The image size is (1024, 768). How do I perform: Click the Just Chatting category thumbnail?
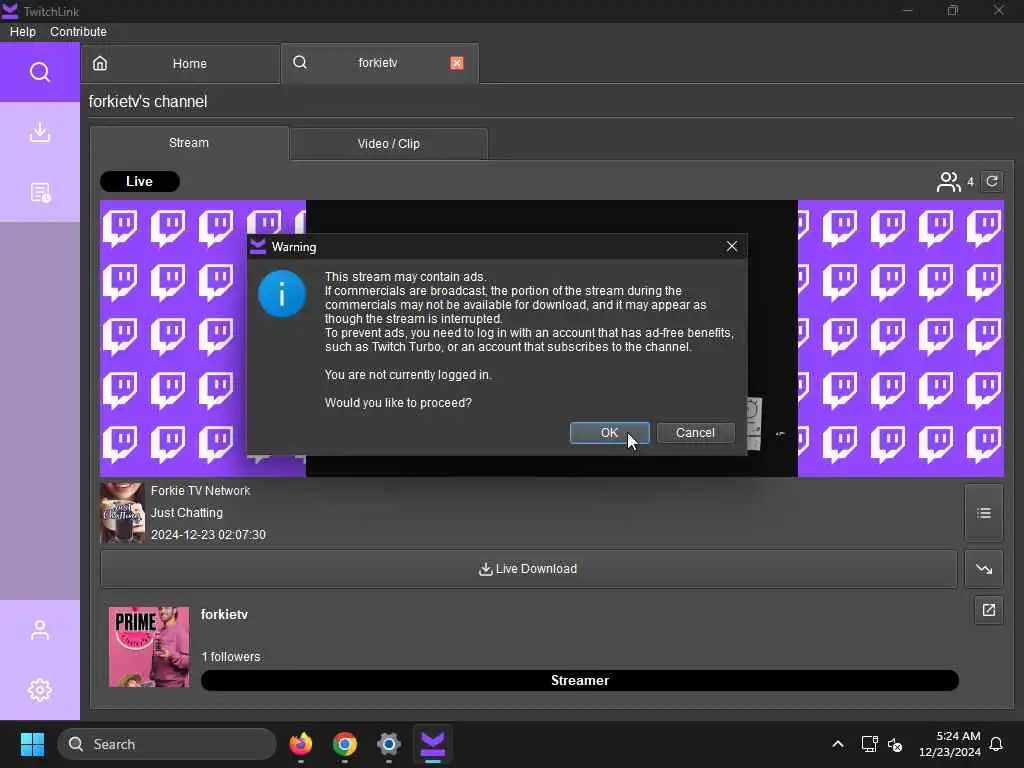(122, 513)
